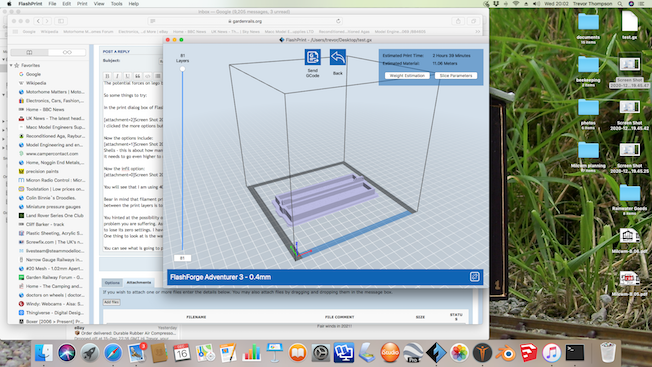This screenshot has width=652, height=367.
Task: Click the Send GCode icon in FlashPrint
Action: pyautogui.click(x=313, y=57)
